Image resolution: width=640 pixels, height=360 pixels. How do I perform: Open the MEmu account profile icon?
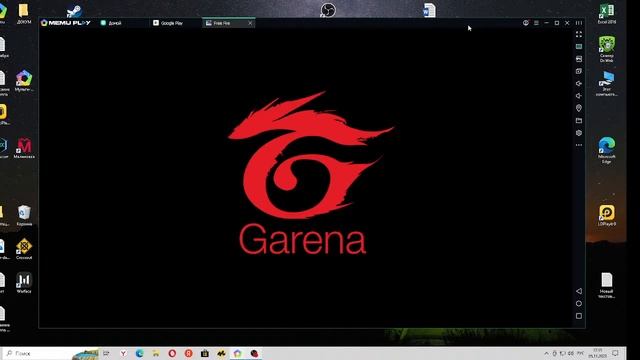click(x=526, y=23)
